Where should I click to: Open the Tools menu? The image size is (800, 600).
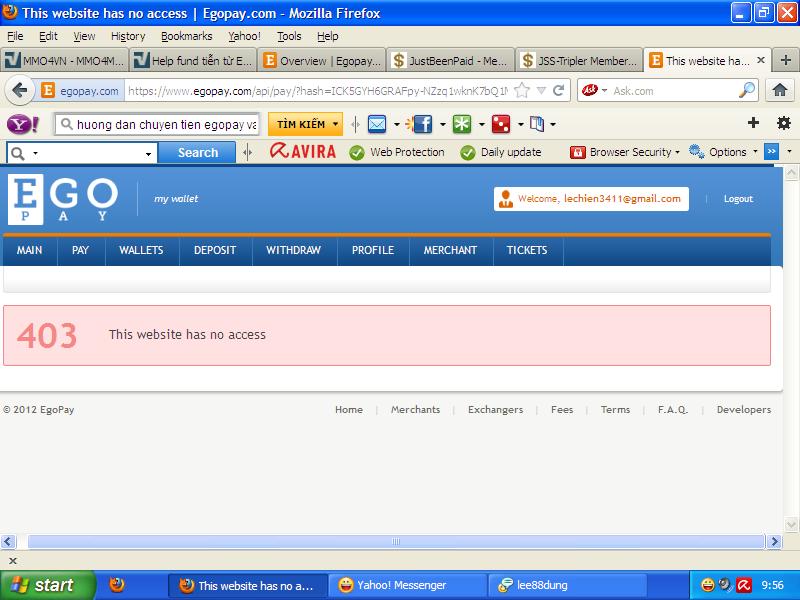tap(289, 36)
